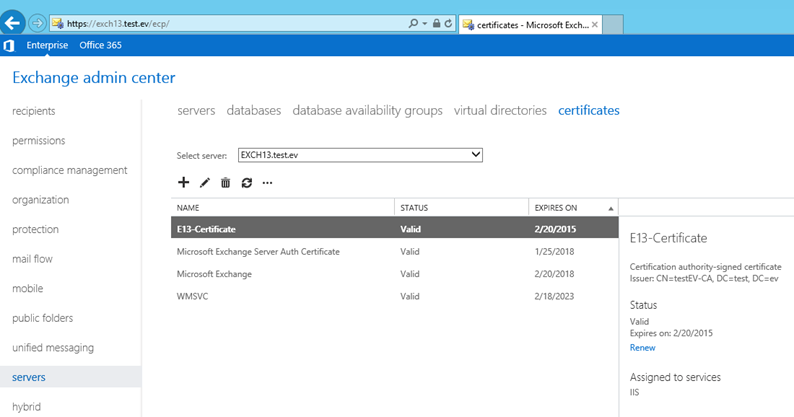Select the WMSVC certificate row
This screenshot has width=794, height=417.
[x=394, y=296]
